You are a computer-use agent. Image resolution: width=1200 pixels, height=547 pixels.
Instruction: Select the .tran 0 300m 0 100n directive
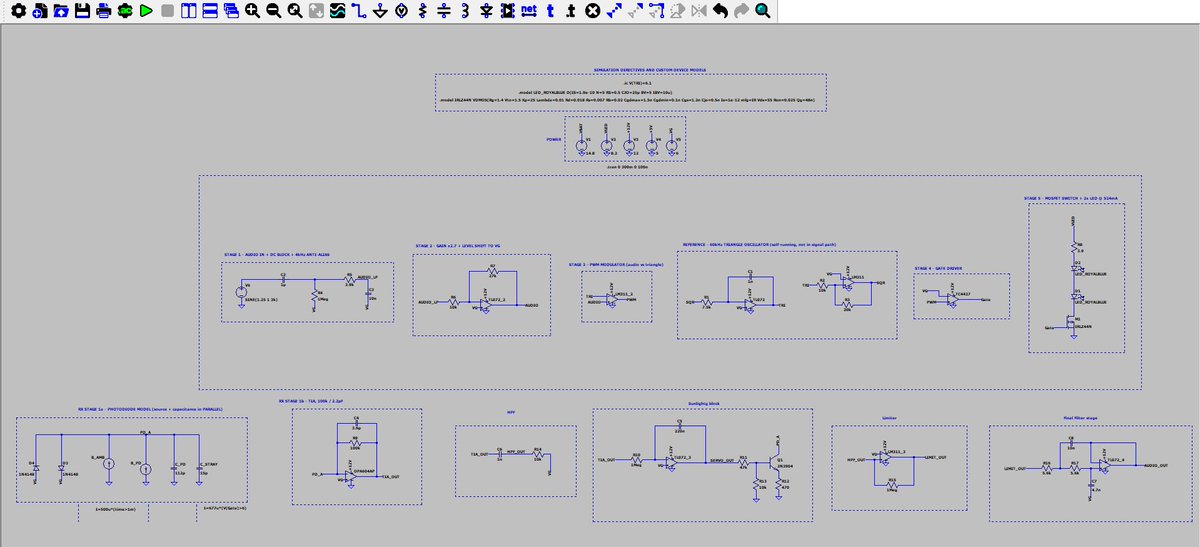point(628,167)
